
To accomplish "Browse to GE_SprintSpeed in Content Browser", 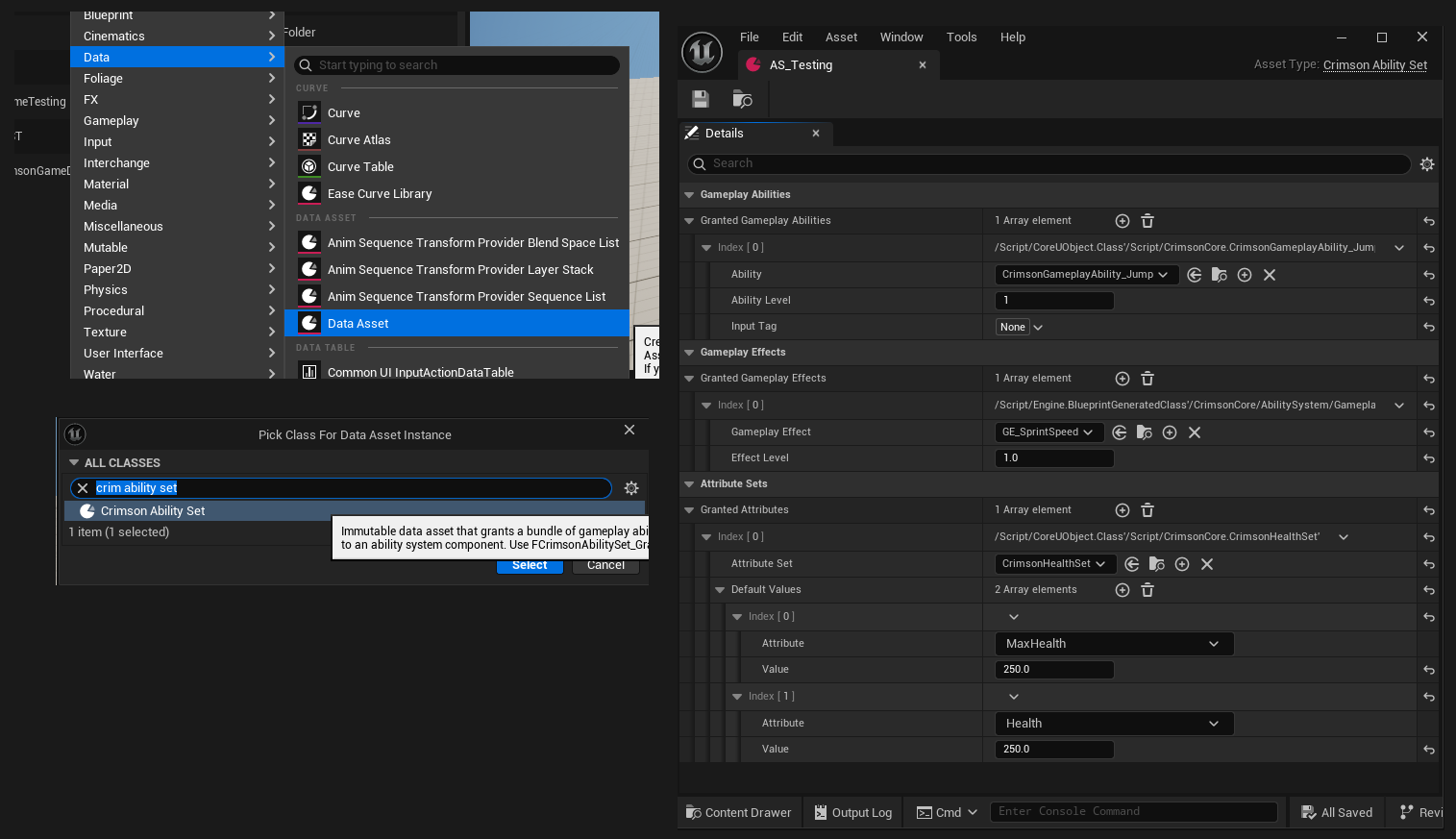I will pos(1145,432).
